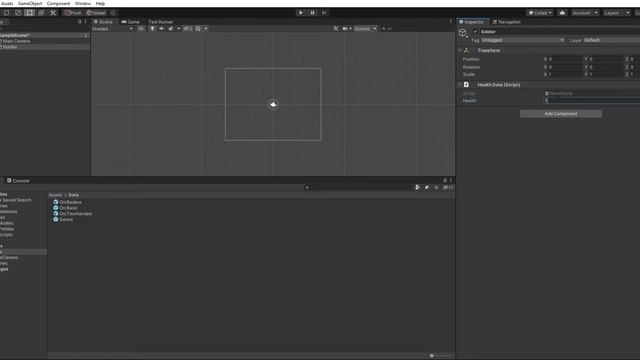The height and width of the screenshot is (360, 640).
Task: Open the Shaded draw mode dropdown
Action: point(113,29)
